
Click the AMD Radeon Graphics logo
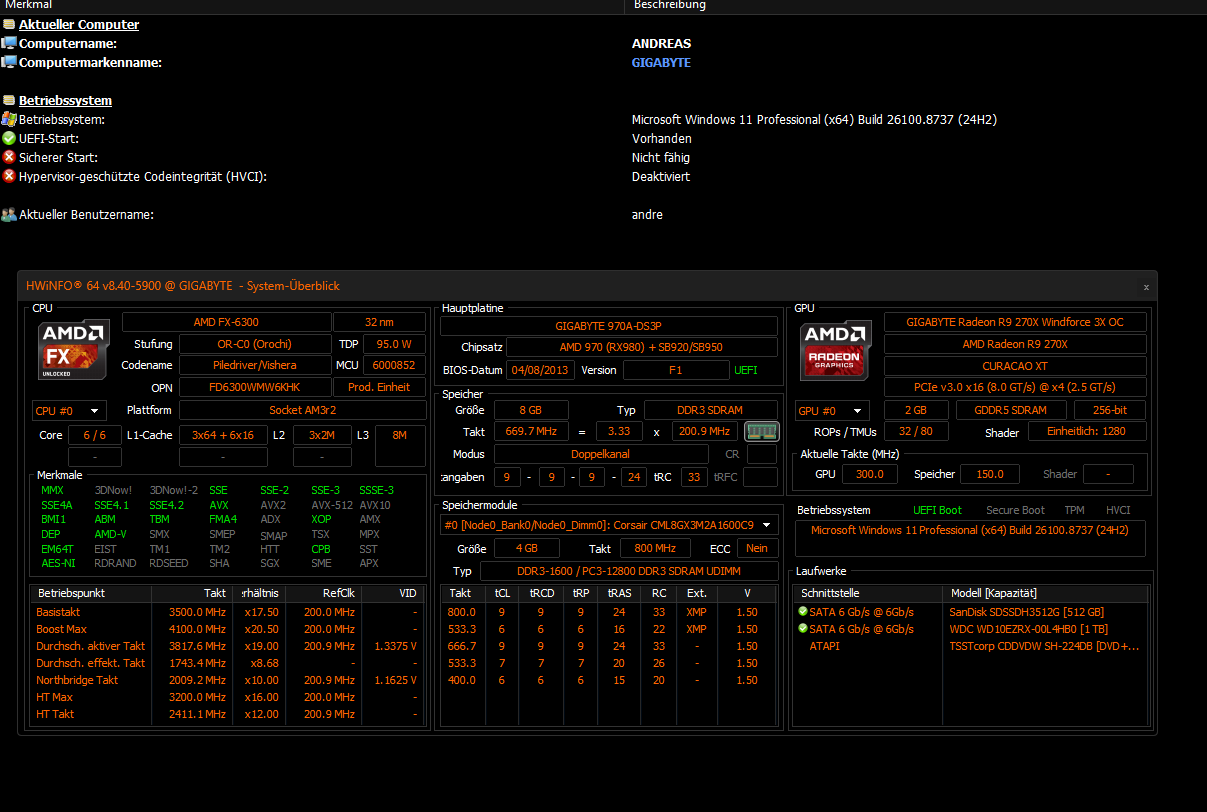click(x=837, y=349)
